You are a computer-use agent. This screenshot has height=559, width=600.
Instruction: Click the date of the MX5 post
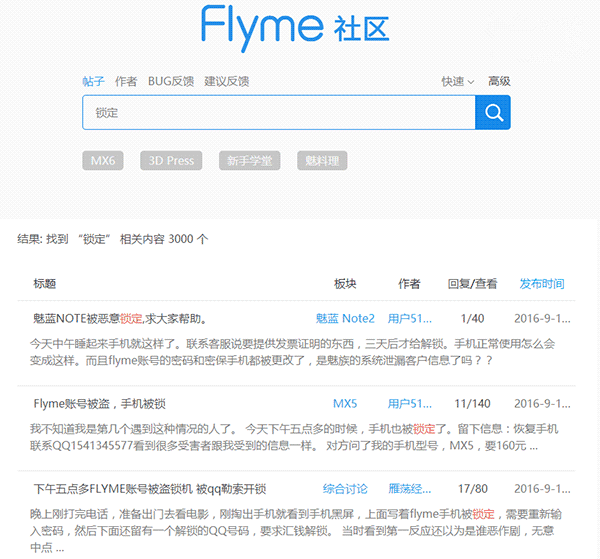tap(542, 404)
